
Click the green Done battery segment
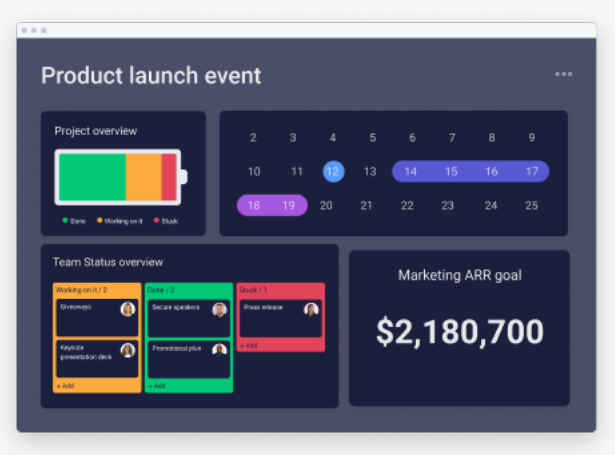point(93,177)
